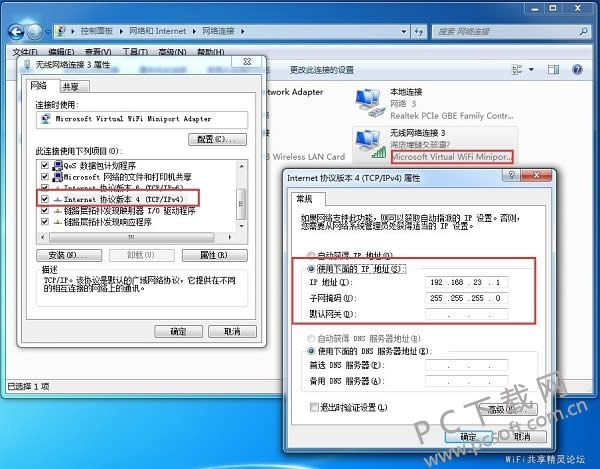Open the help question mark icon in toolbar
Screen dimensions: 600x469
[x=577, y=69]
